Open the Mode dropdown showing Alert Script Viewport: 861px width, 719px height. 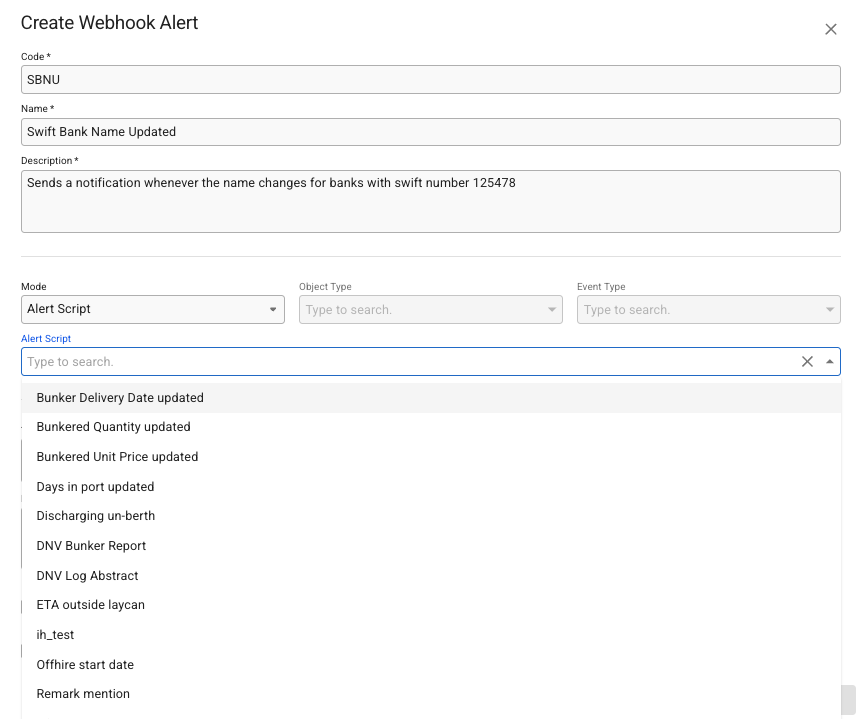coord(152,310)
